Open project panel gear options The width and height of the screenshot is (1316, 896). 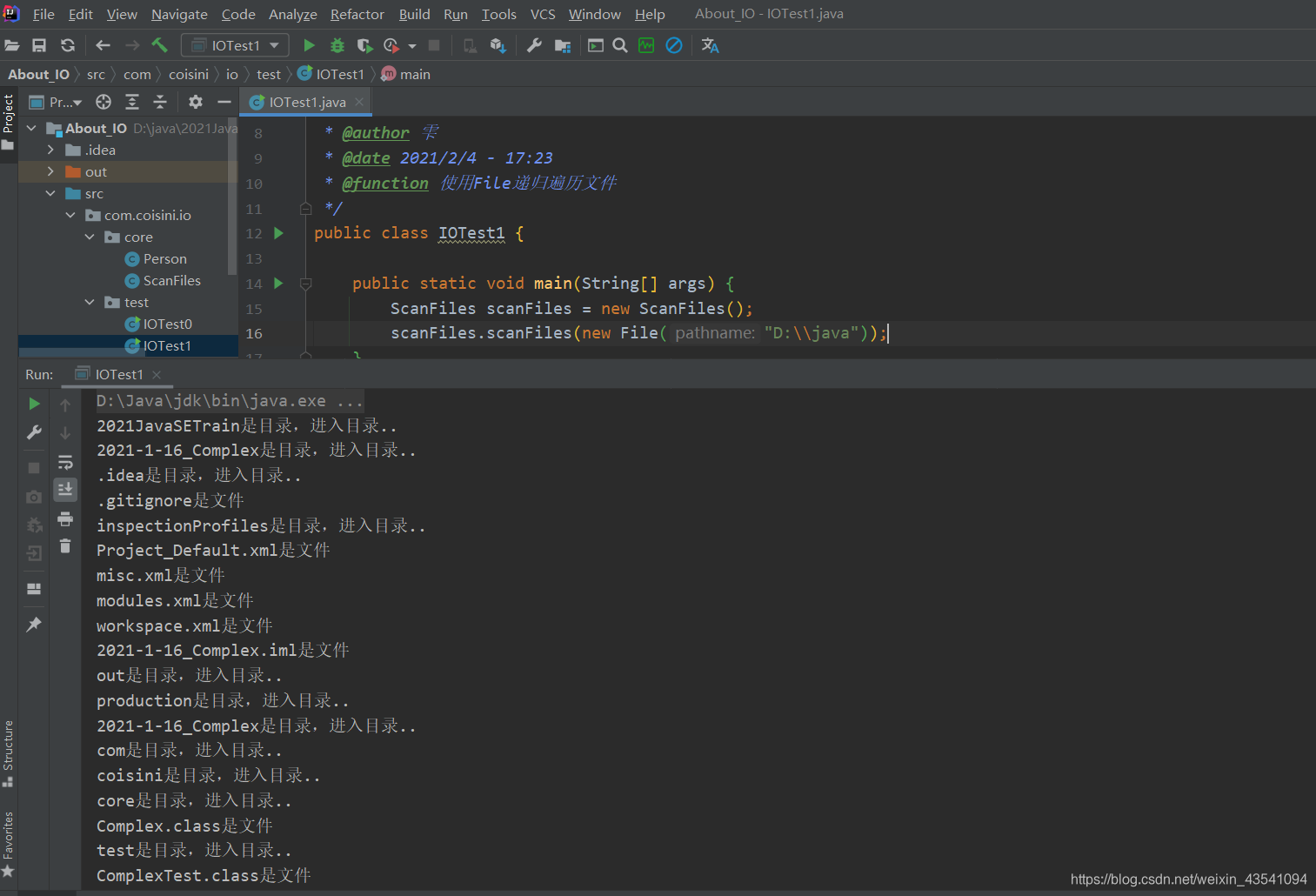click(196, 102)
